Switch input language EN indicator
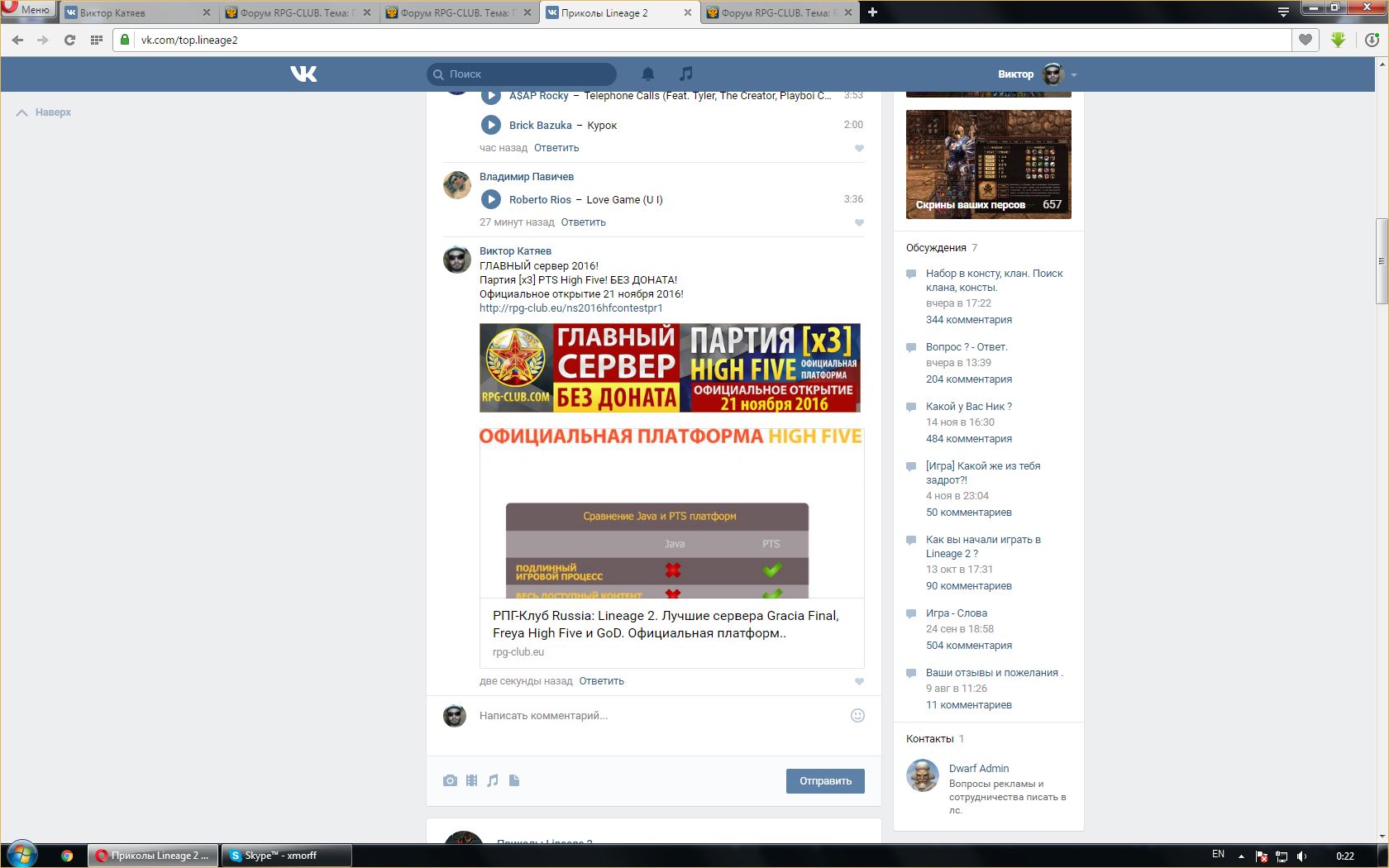 (x=1218, y=855)
